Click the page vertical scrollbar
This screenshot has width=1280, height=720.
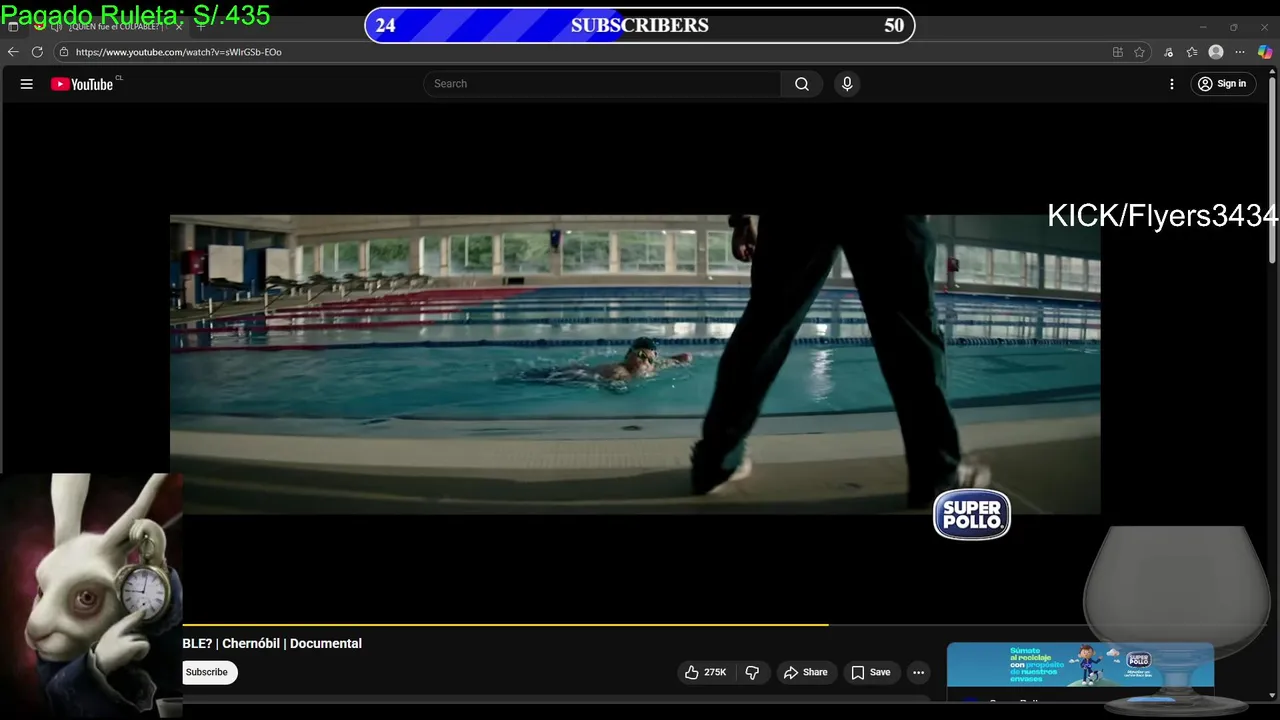(x=1272, y=170)
